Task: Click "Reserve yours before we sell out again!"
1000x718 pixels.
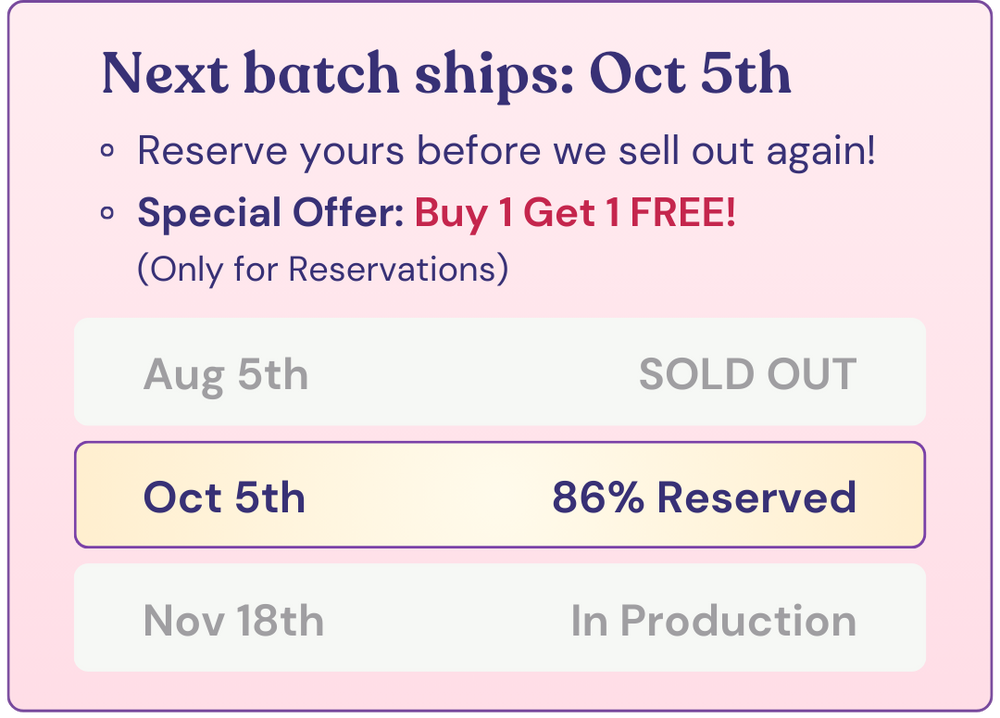Action: (506, 152)
